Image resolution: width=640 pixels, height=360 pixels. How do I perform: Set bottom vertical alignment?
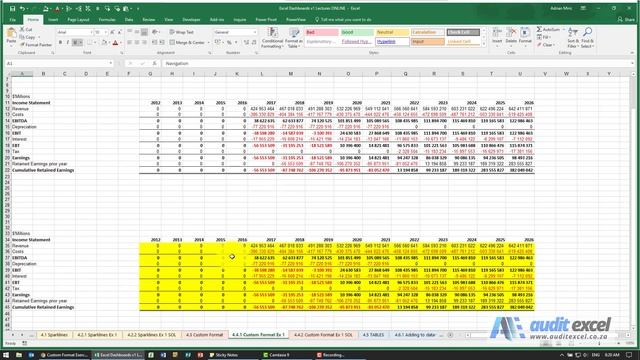click(x=144, y=32)
